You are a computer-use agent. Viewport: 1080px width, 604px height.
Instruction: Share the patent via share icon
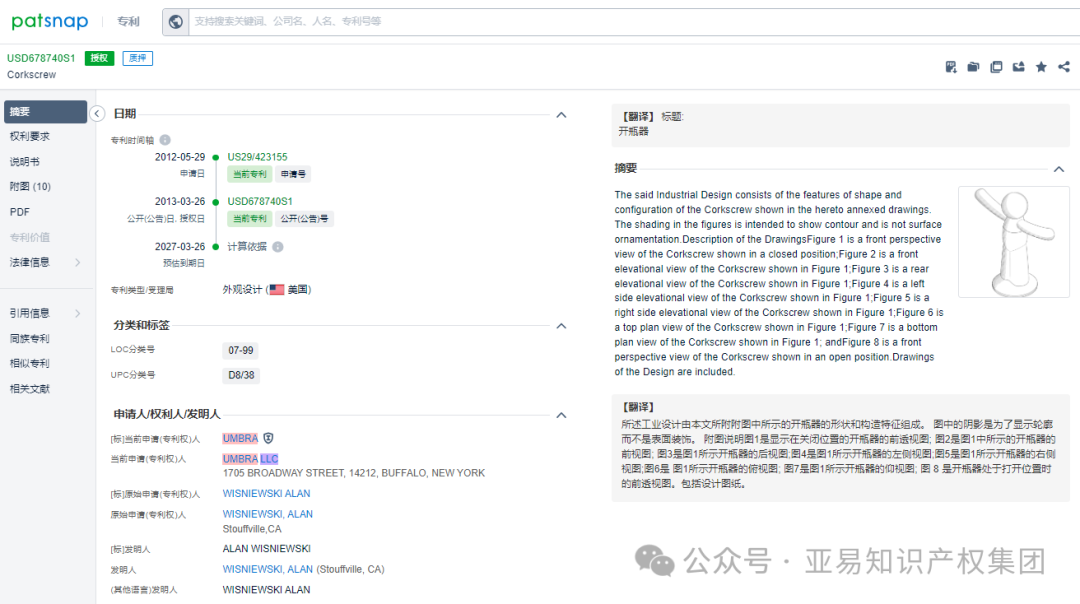coord(1064,67)
